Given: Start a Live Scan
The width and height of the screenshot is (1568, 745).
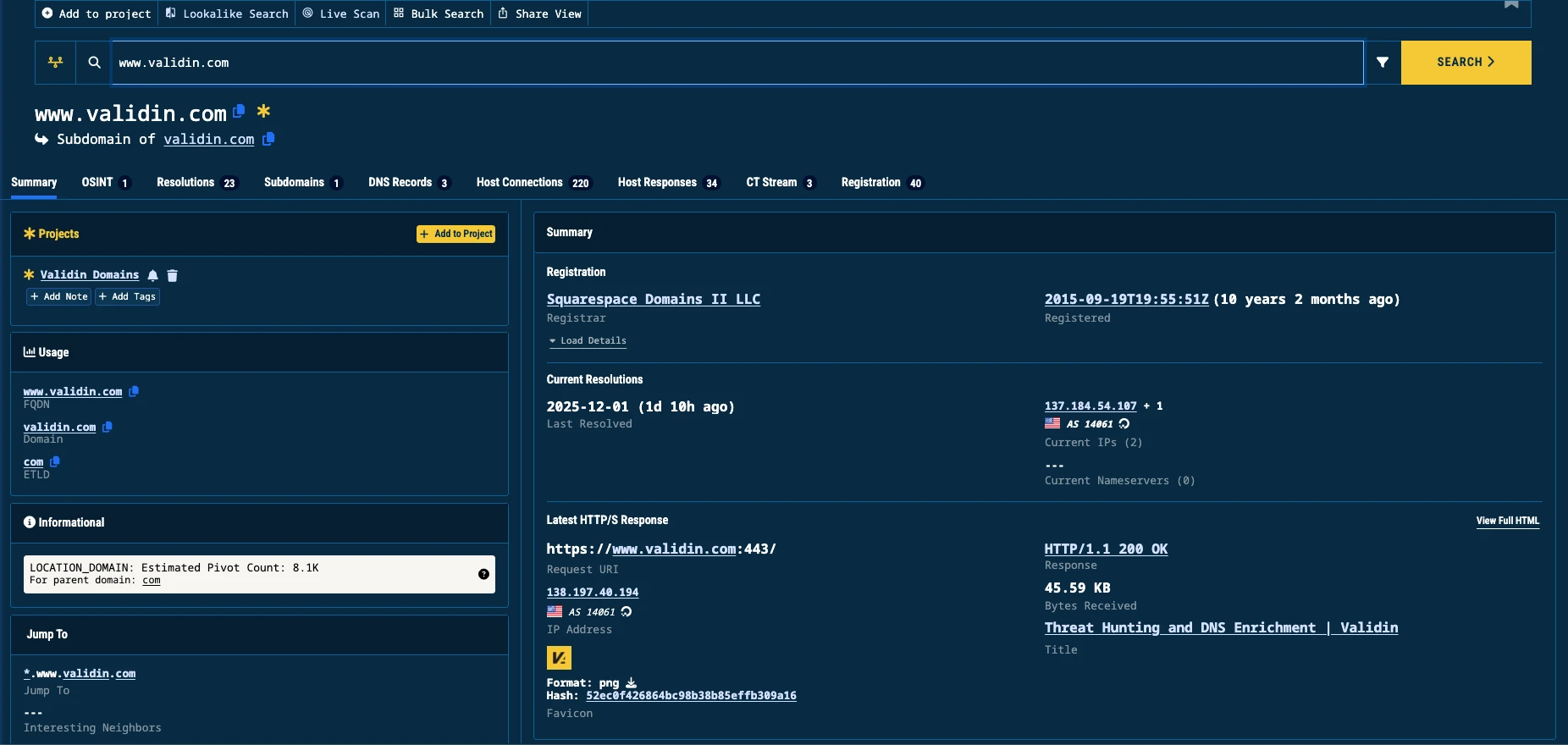Looking at the screenshot, I should click(341, 14).
